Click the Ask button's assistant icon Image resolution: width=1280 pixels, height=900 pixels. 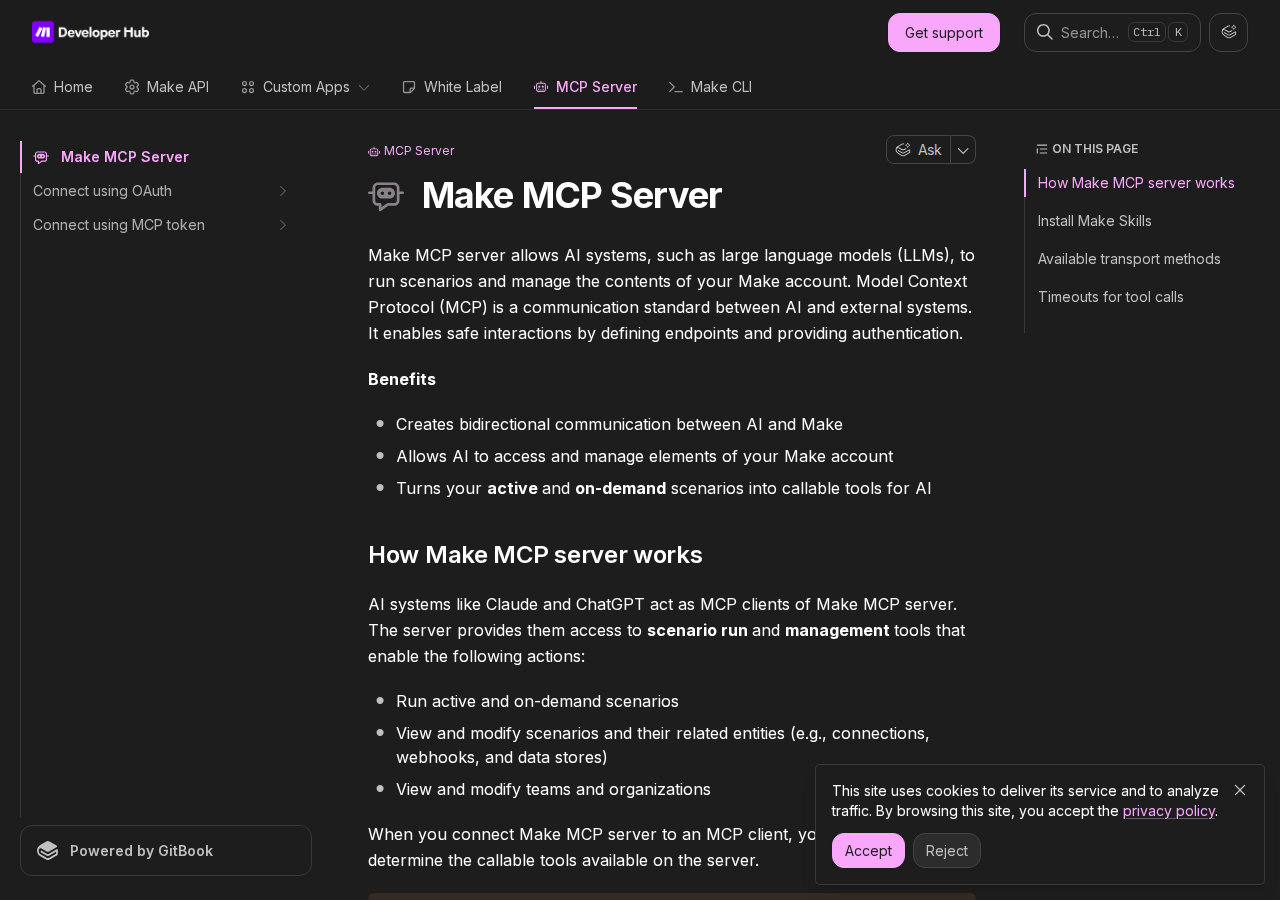(x=903, y=150)
